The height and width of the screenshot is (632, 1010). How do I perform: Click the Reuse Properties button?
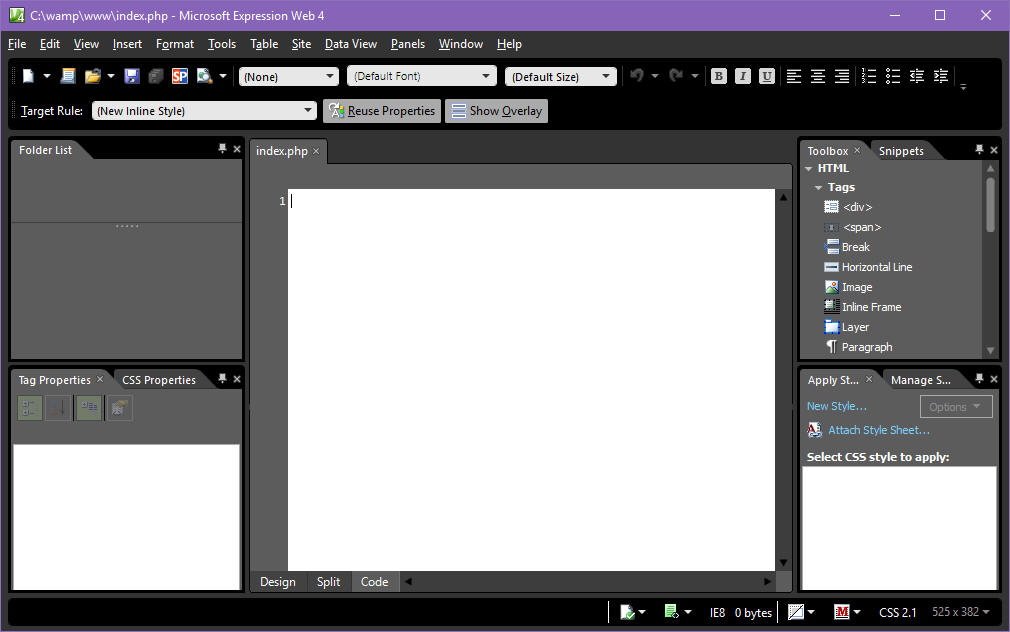click(382, 111)
